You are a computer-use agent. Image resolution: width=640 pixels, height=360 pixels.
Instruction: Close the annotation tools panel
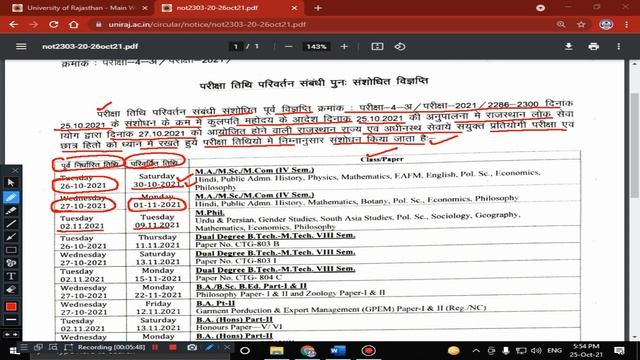coord(15,170)
